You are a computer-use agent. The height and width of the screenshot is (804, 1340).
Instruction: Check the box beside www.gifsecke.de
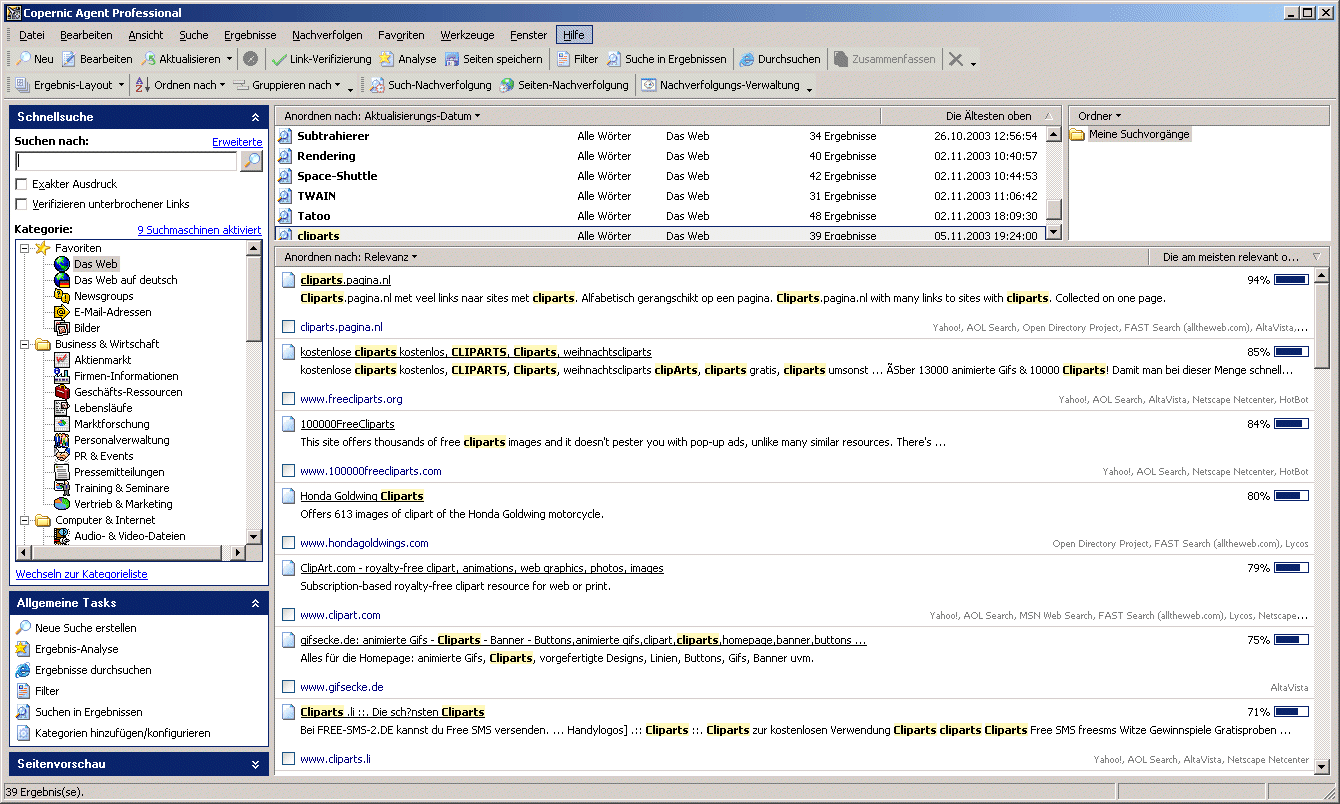(x=288, y=687)
